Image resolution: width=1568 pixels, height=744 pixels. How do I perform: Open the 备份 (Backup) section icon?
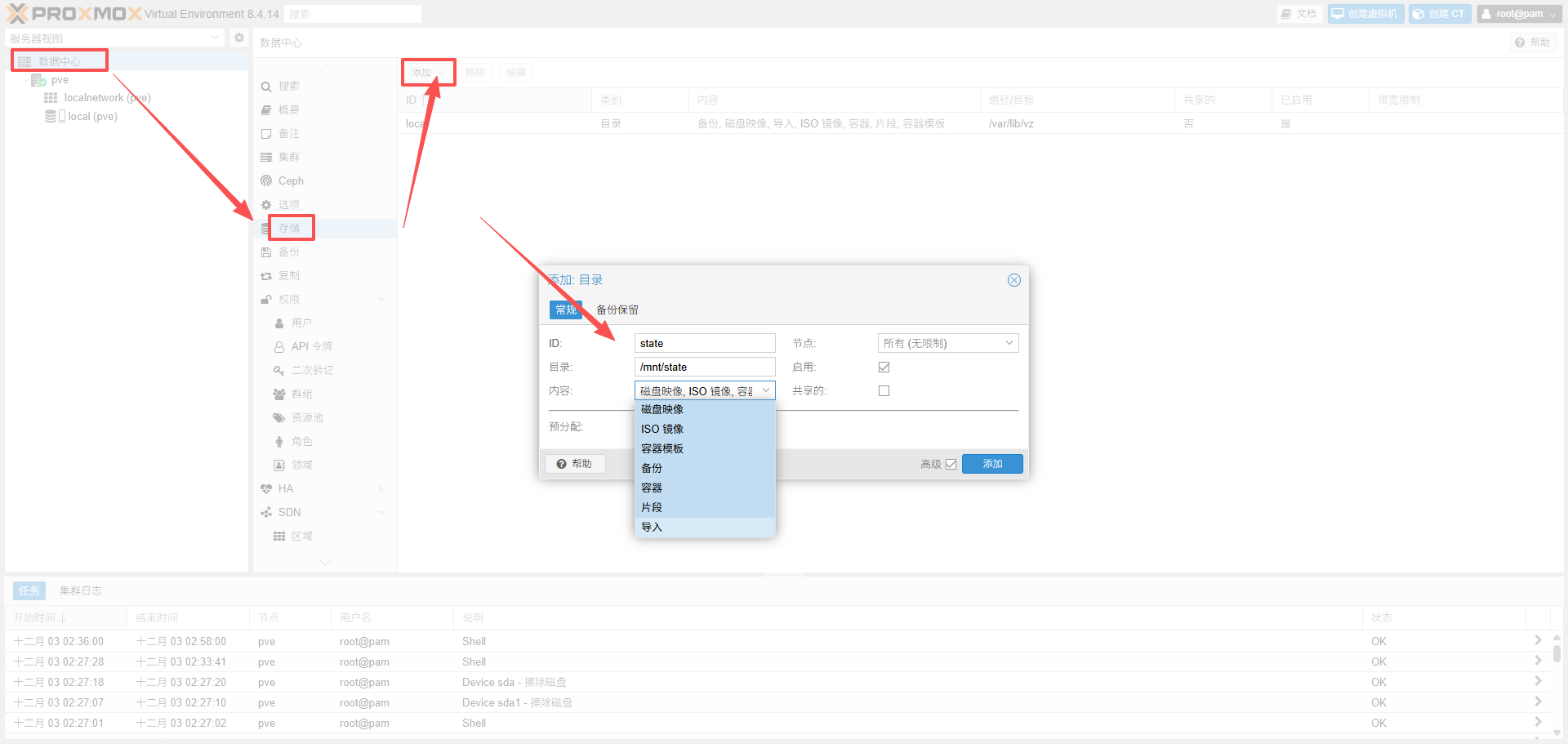pos(266,252)
